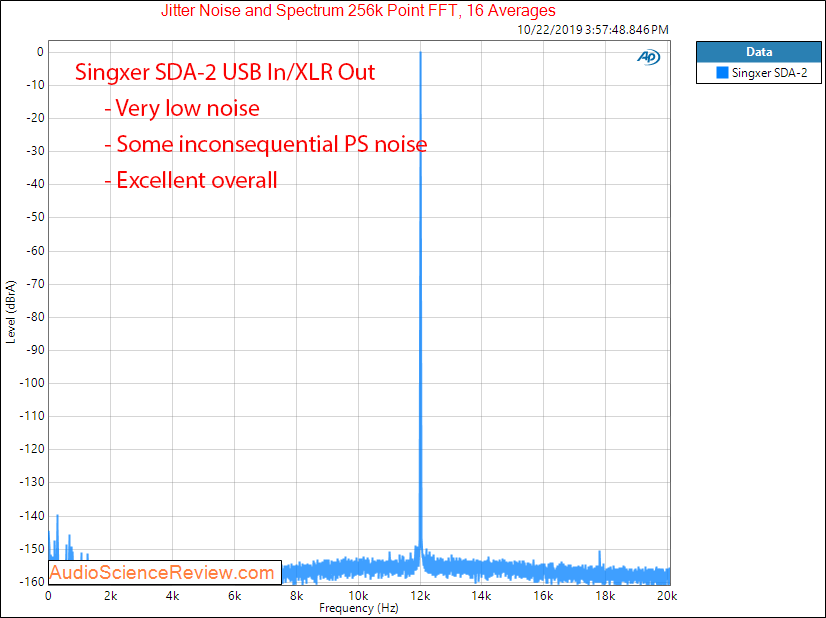
Task: Click the AP logo icon in graph corner
Action: tap(648, 57)
